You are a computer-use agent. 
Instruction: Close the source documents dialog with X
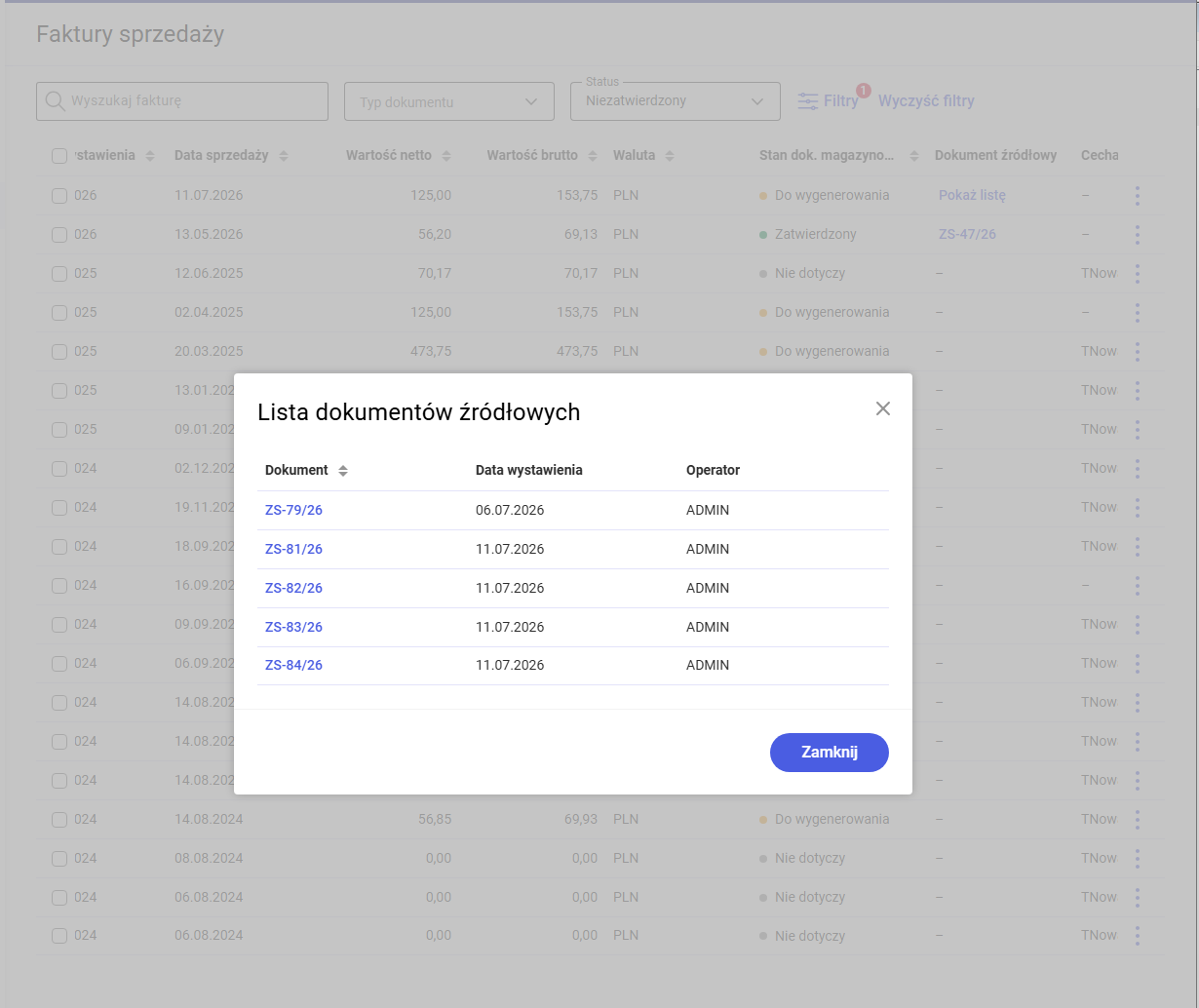[x=883, y=408]
